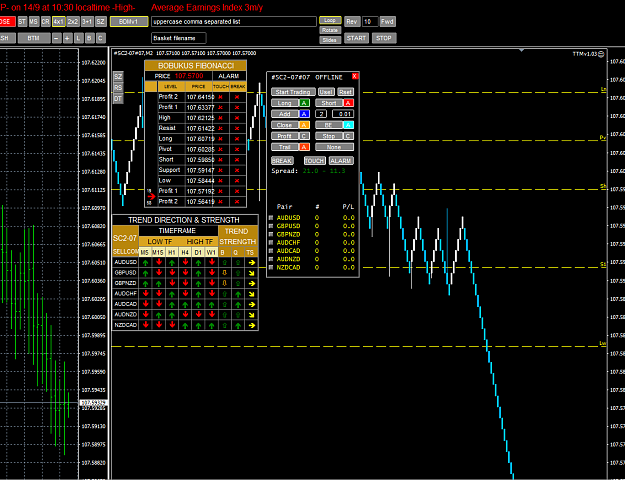Viewport: 625px width, 480px height.
Task: Click the C button after B in toolbar
Action: pos(100,38)
